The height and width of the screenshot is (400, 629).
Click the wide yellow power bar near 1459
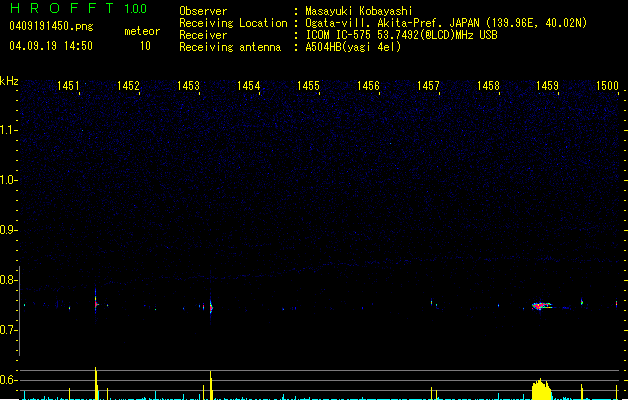[542, 389]
